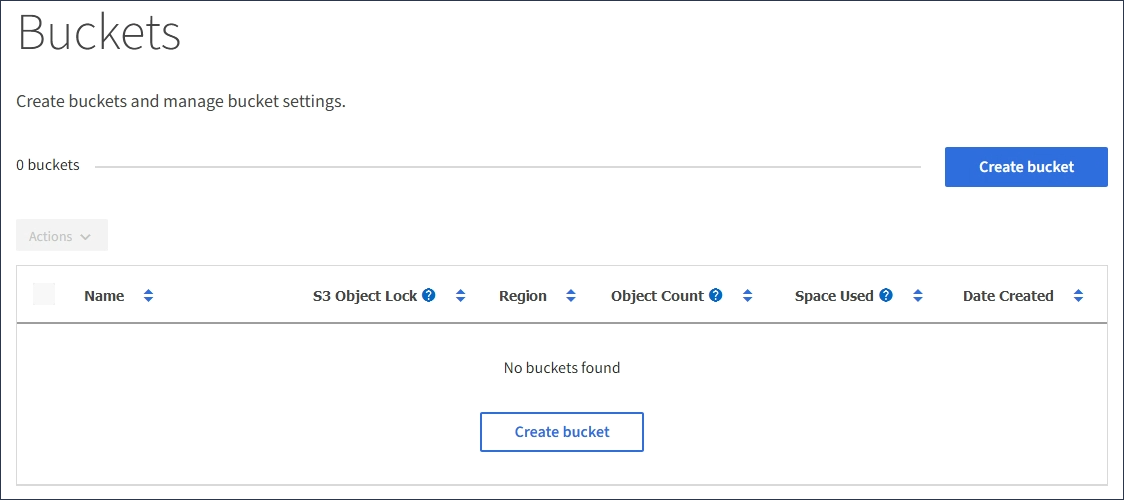The image size is (1124, 500).
Task: Sort using the Date Created sort arrows
Action: click(x=1078, y=296)
